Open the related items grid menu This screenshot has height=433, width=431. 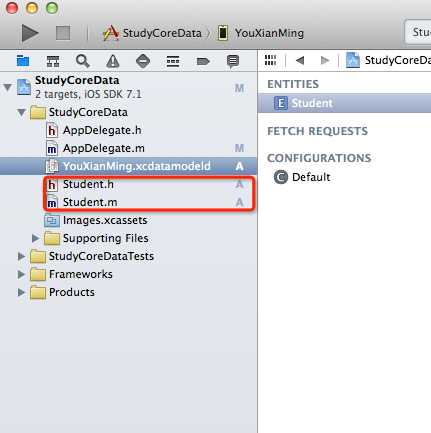(270, 60)
